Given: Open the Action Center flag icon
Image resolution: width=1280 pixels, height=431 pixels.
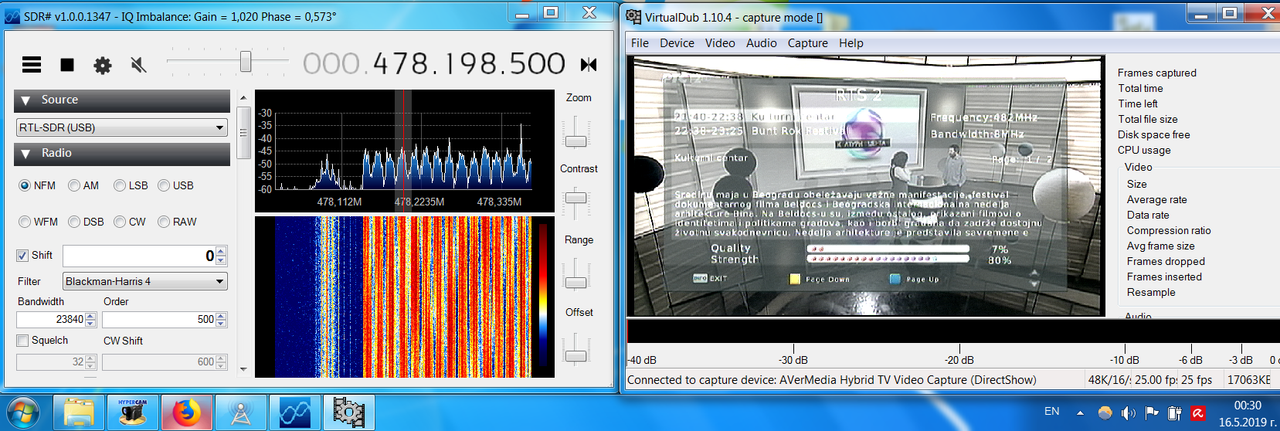Looking at the screenshot, I should coord(1150,412).
